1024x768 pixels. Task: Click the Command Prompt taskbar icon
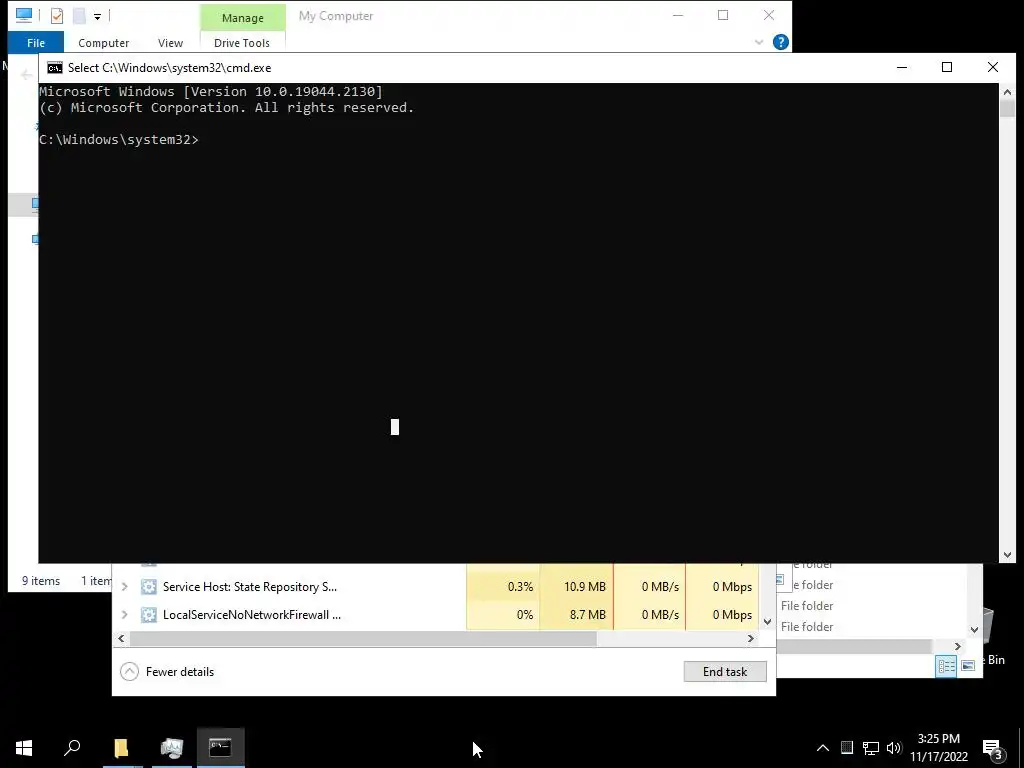click(220, 747)
